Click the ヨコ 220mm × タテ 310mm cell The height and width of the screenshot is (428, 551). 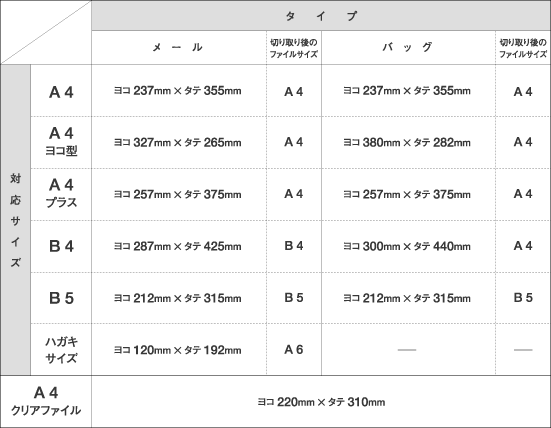click(x=321, y=402)
